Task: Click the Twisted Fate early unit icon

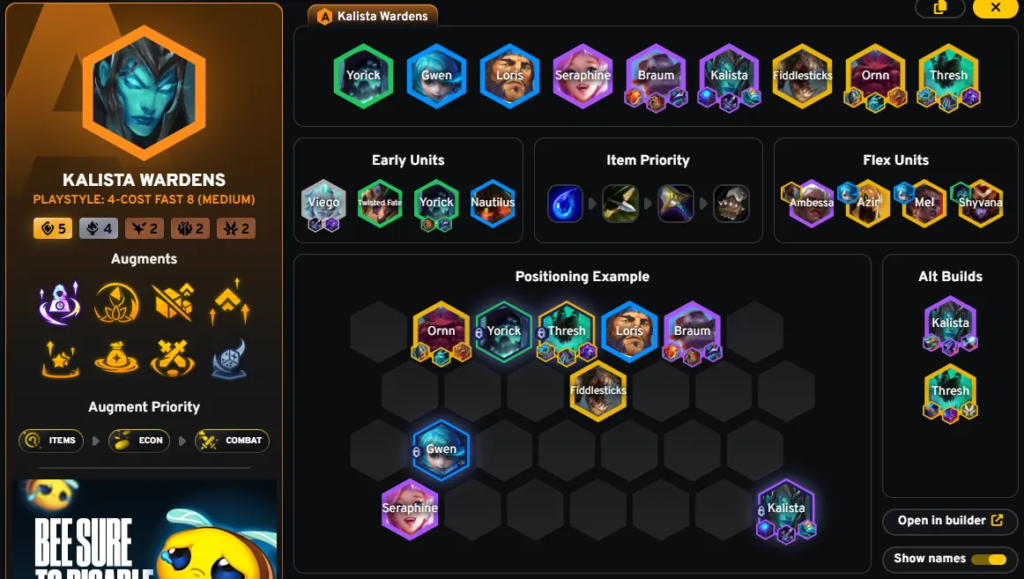Action: pyautogui.click(x=379, y=203)
